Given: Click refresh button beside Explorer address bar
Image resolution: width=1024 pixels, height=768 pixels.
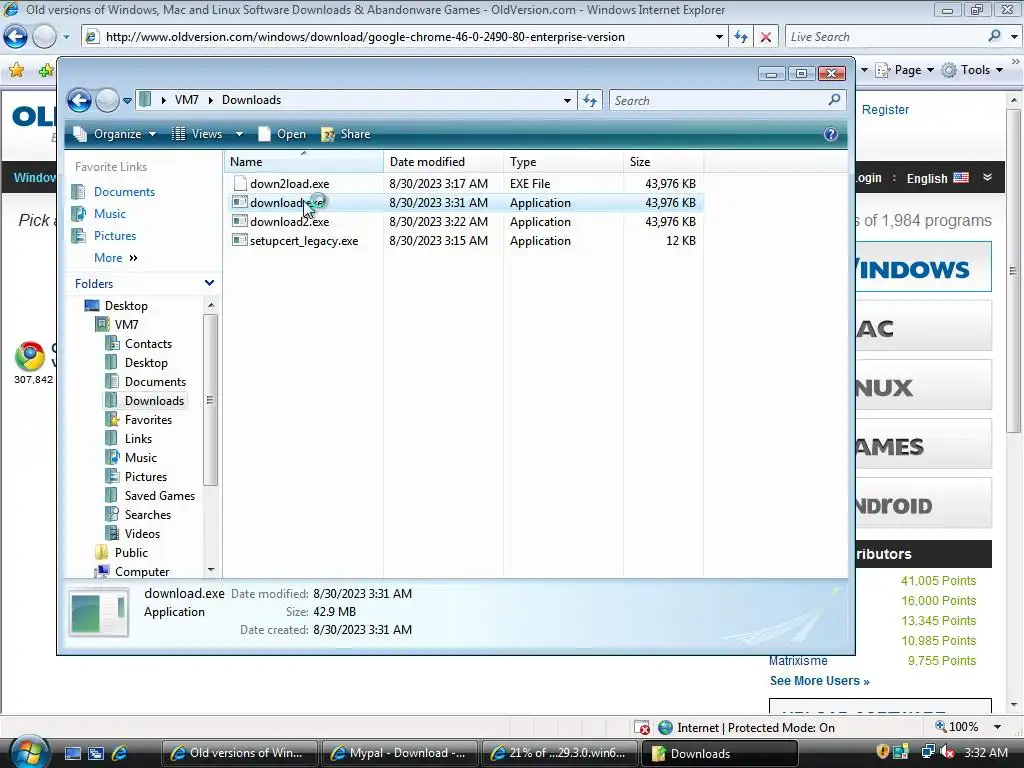Looking at the screenshot, I should (590, 101).
